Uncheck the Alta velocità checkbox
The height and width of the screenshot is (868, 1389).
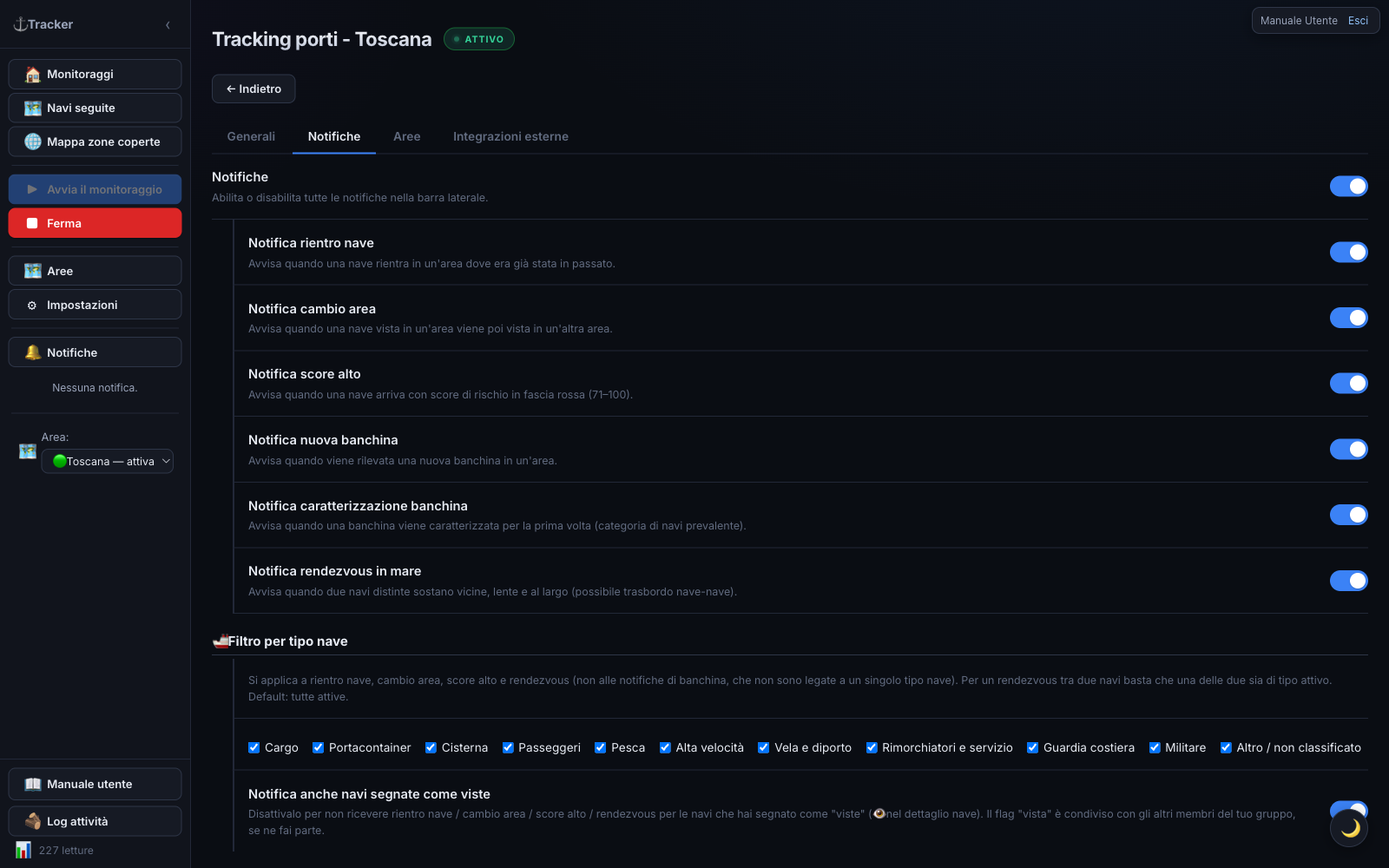point(665,747)
